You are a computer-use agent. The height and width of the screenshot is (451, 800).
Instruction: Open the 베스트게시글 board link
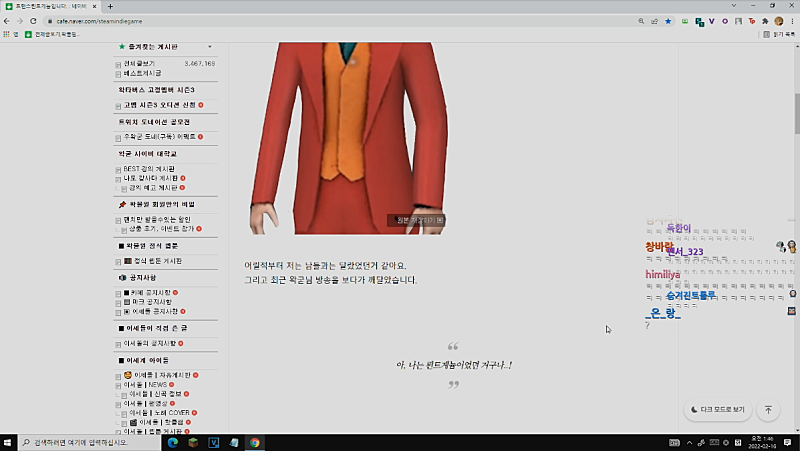click(145, 73)
